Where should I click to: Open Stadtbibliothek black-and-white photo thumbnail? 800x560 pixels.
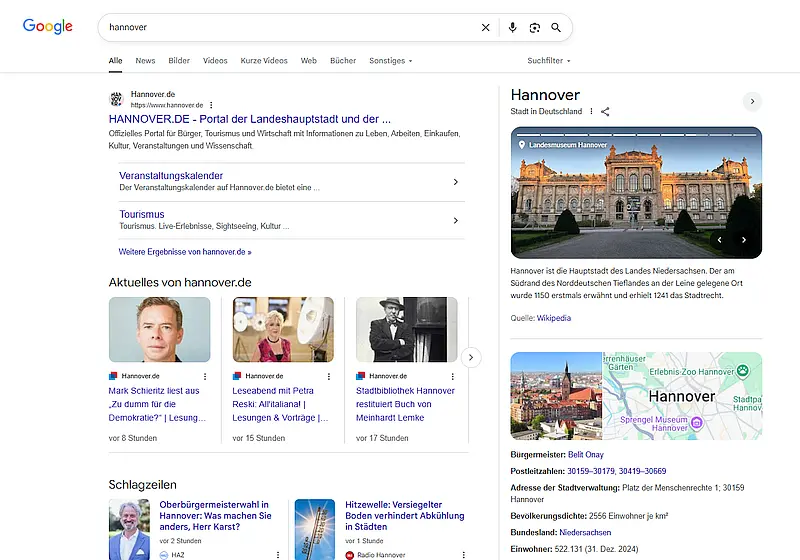[x=407, y=329]
